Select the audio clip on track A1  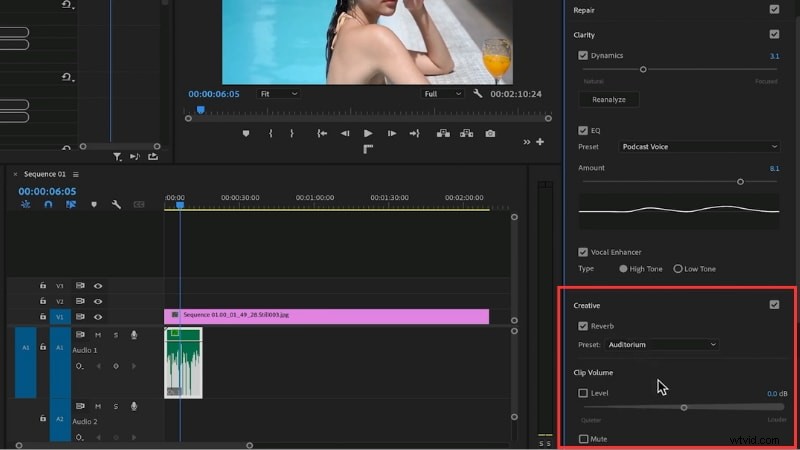183,363
